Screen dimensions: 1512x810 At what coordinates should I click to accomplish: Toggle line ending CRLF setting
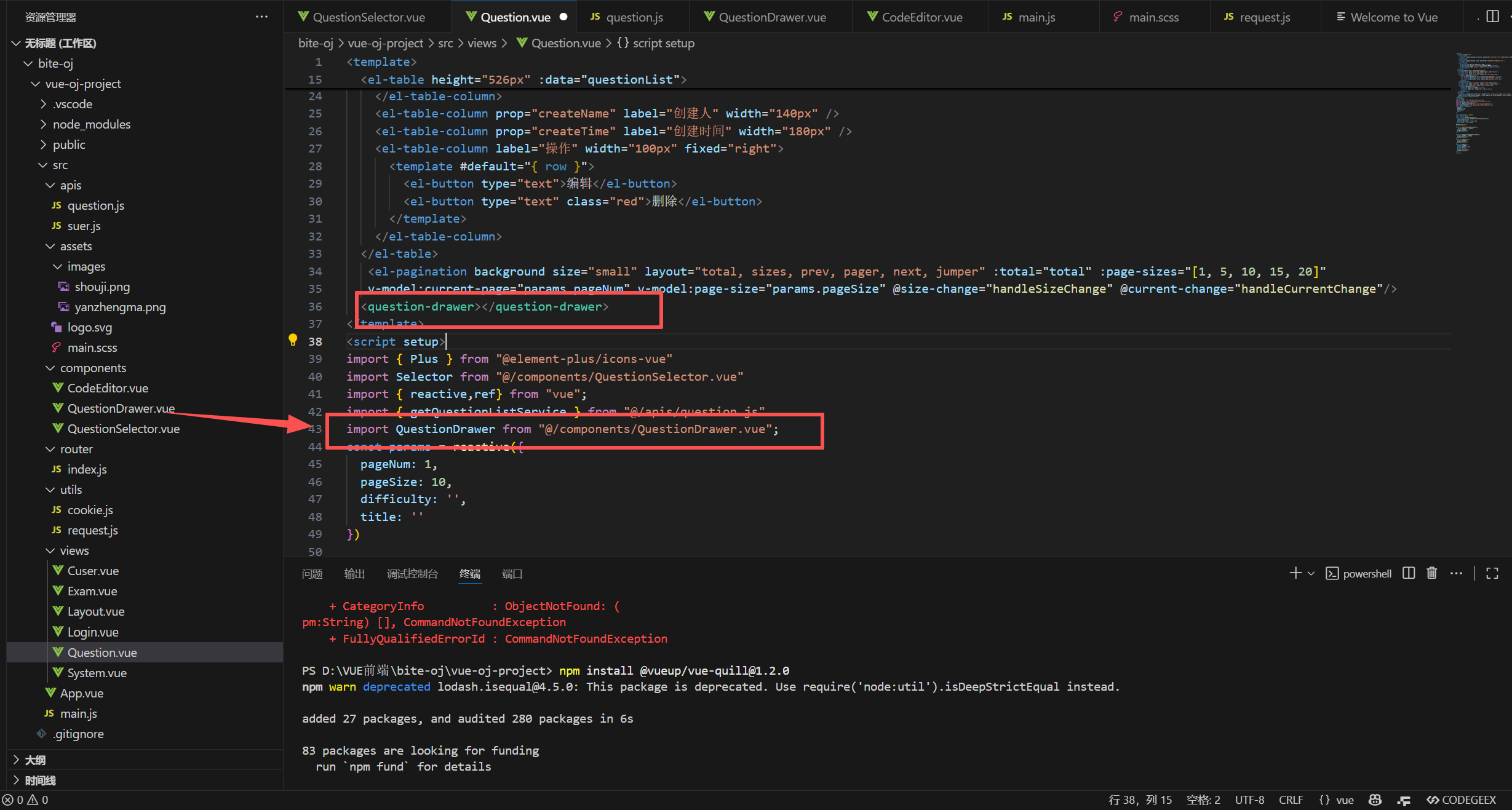coord(1291,800)
